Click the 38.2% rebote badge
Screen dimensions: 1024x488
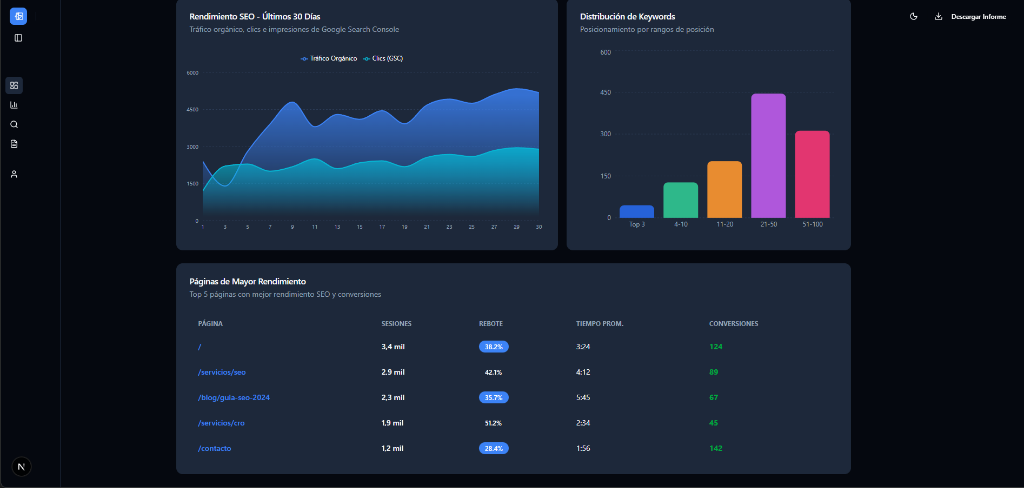coord(494,347)
